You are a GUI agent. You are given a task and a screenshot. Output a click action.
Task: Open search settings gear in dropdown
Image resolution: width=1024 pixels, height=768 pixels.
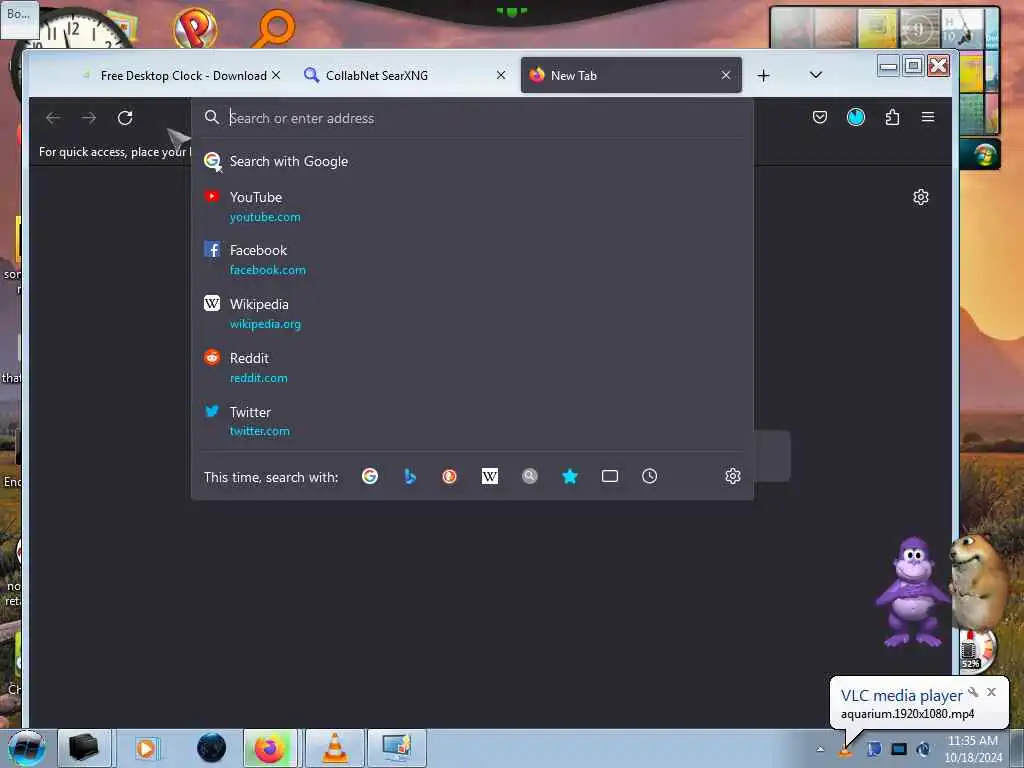[733, 475]
